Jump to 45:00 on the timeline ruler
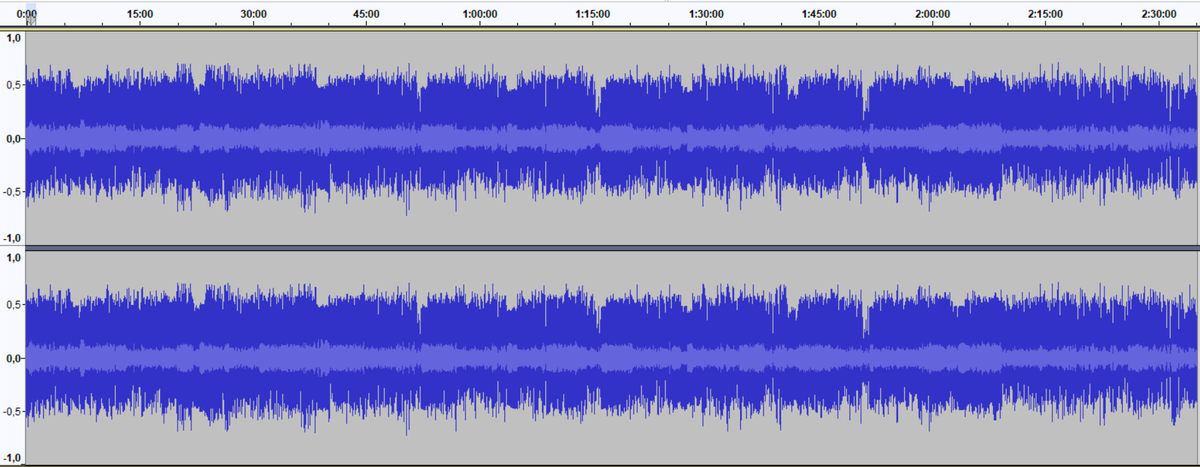 point(367,14)
